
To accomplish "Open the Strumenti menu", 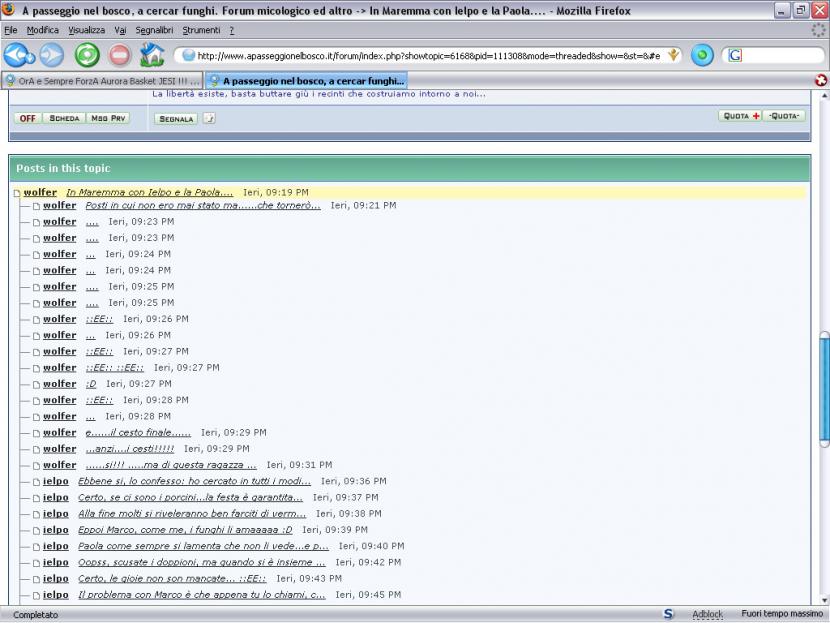I will 201,30.
